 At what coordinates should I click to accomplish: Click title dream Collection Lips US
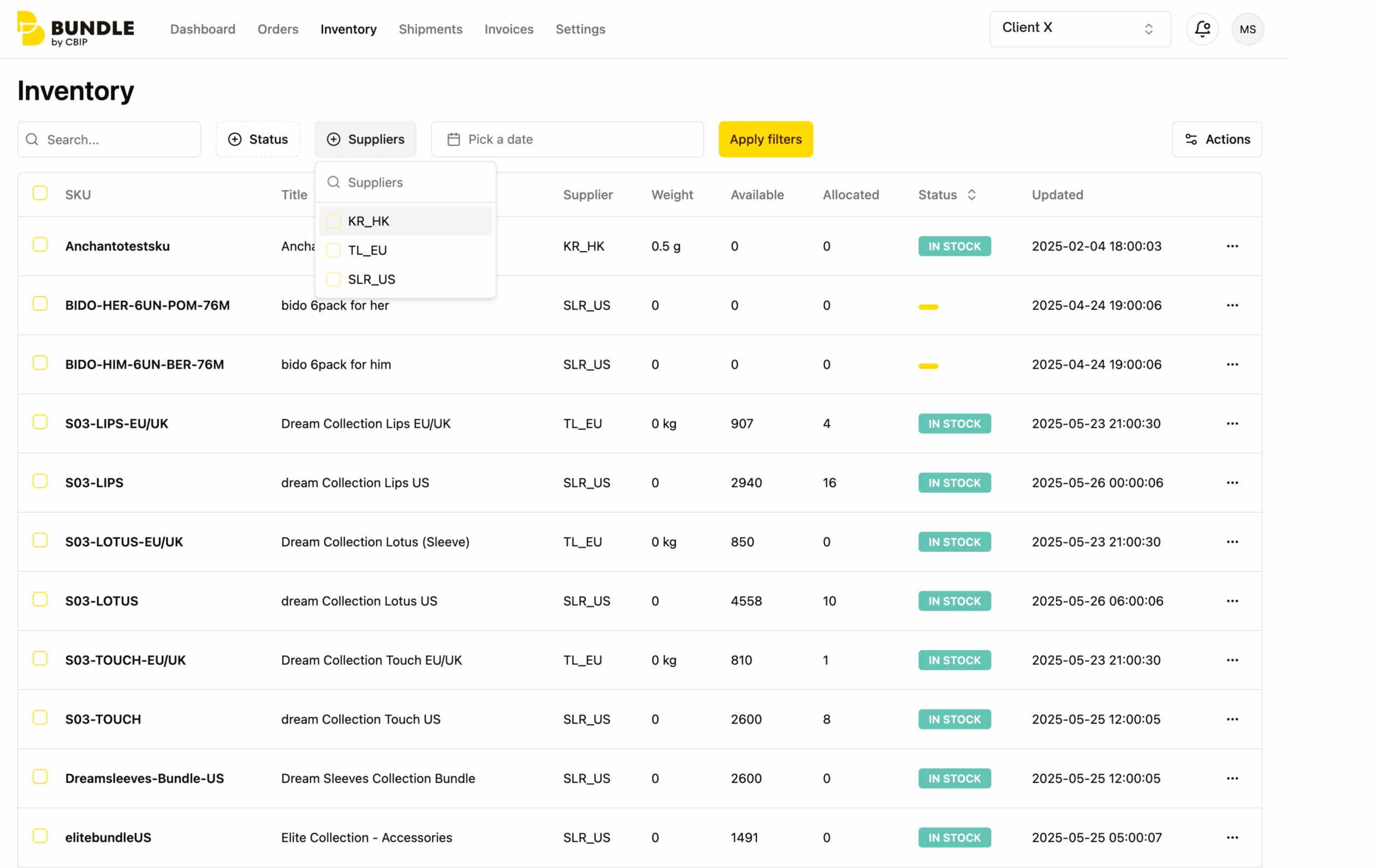355,482
